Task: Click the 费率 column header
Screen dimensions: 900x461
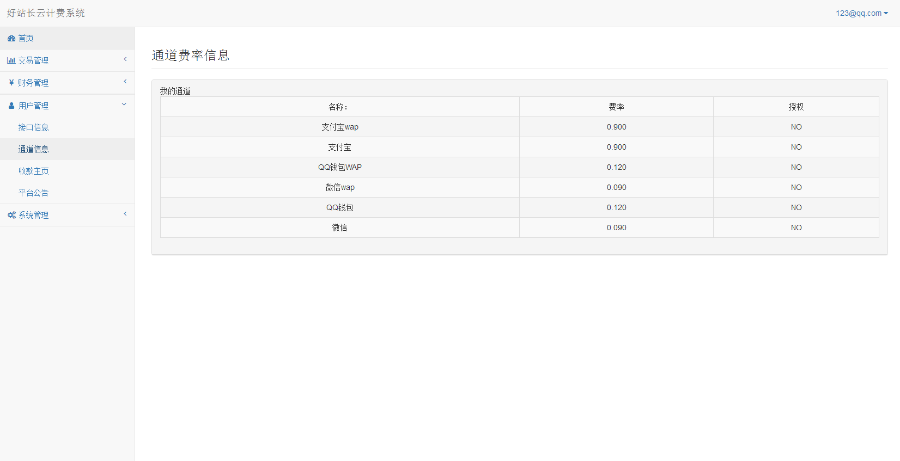Action: (616, 106)
